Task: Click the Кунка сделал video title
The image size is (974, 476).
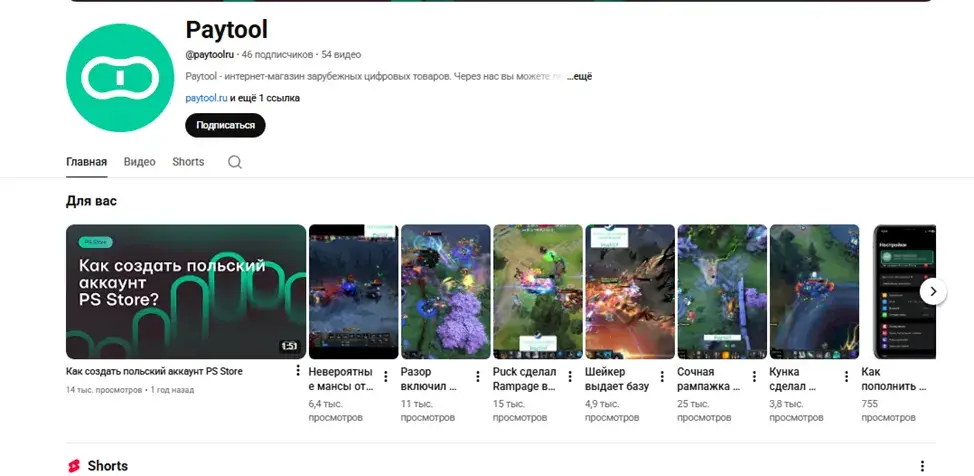Action: 793,379
